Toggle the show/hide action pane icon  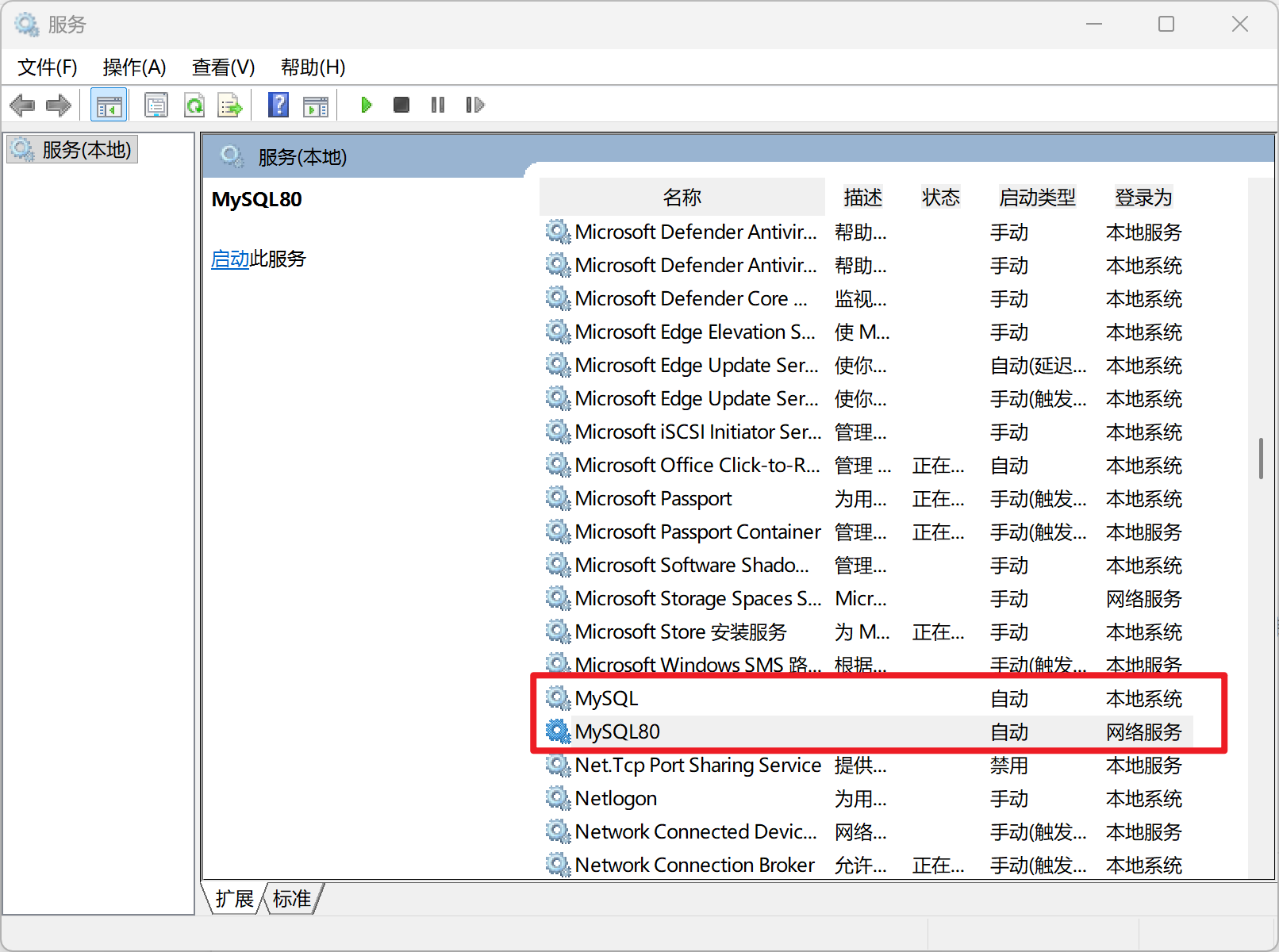pyautogui.click(x=316, y=105)
